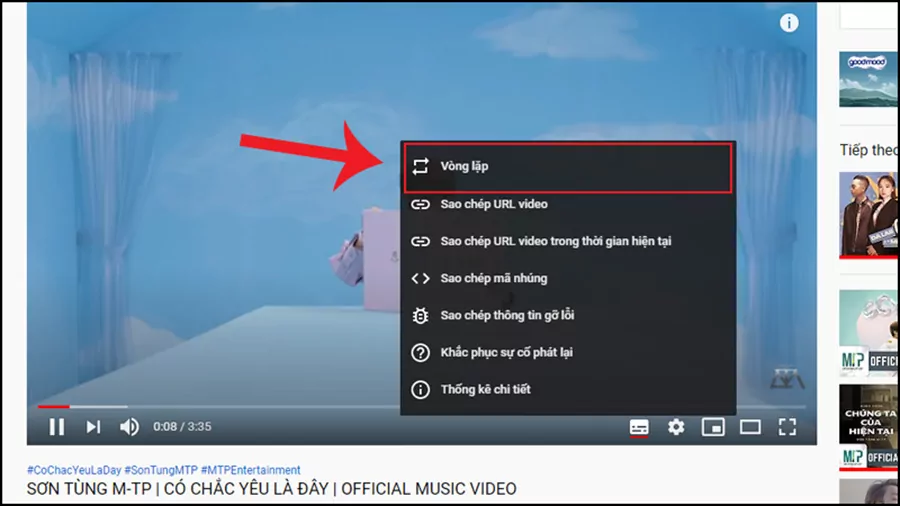Open suggested video with man and woman
The height and width of the screenshot is (506, 900).
(868, 215)
